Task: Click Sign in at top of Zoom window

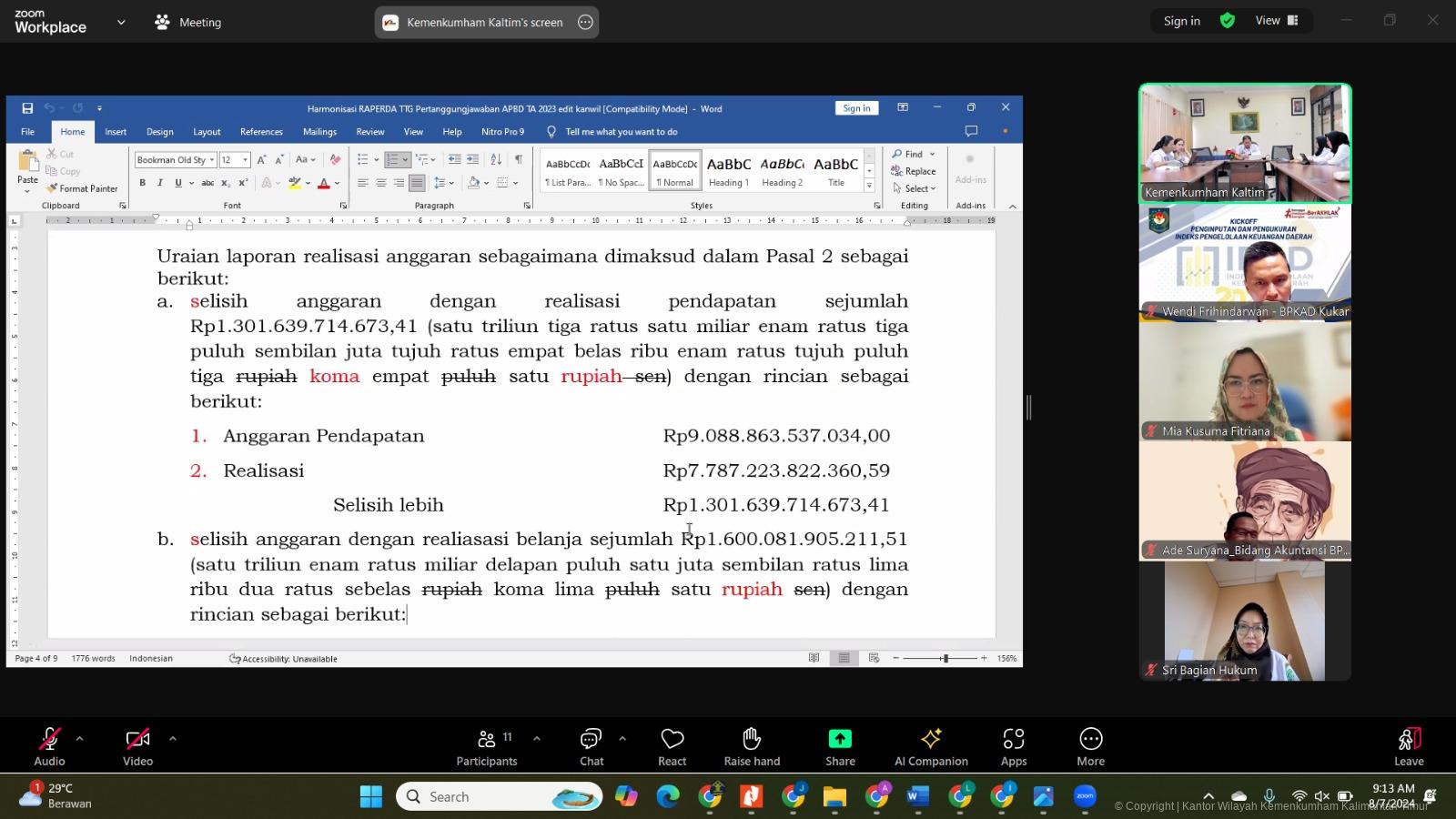Action: [x=1181, y=21]
